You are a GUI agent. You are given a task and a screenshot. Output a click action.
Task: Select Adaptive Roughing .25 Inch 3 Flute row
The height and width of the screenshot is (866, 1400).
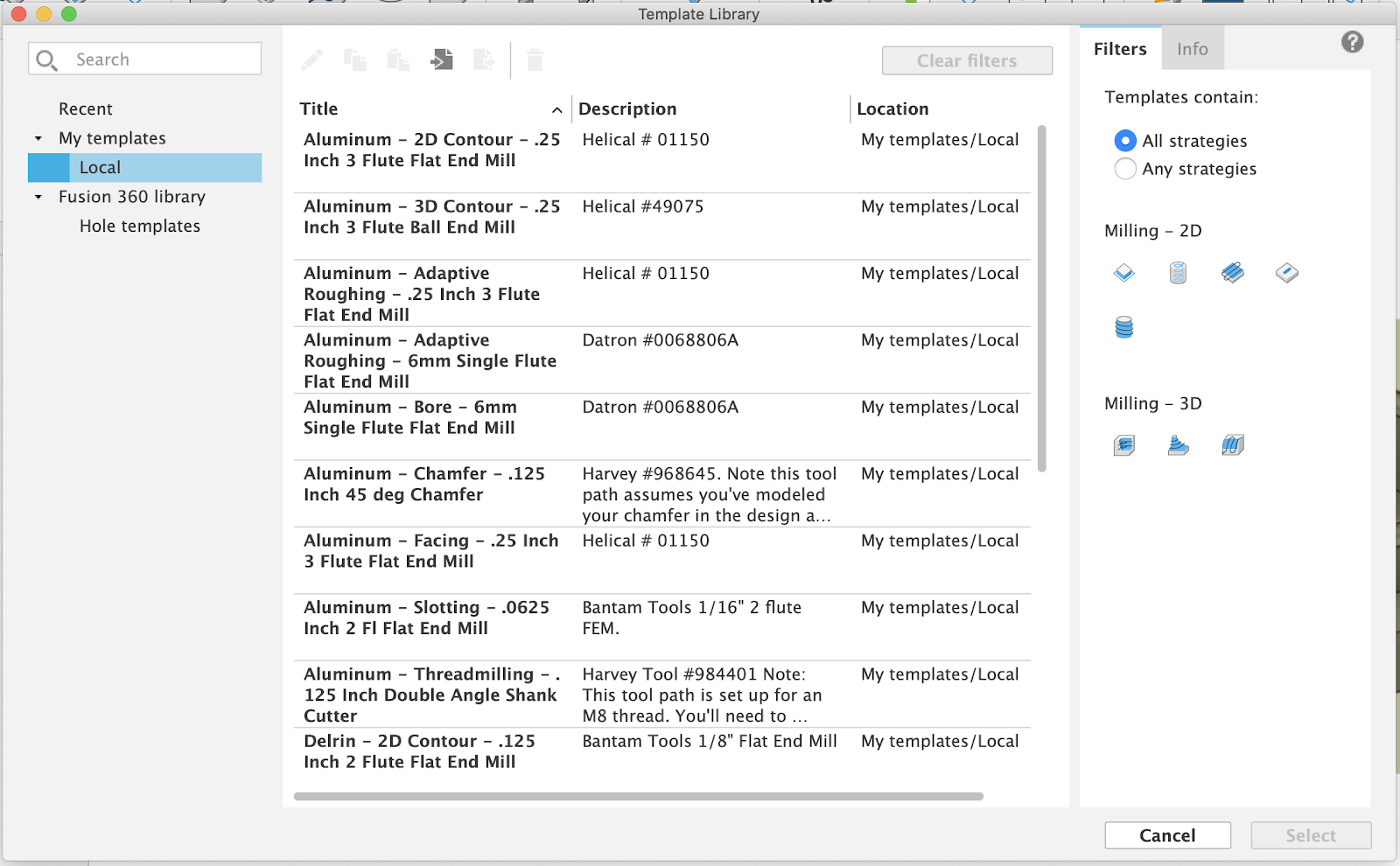click(662, 293)
